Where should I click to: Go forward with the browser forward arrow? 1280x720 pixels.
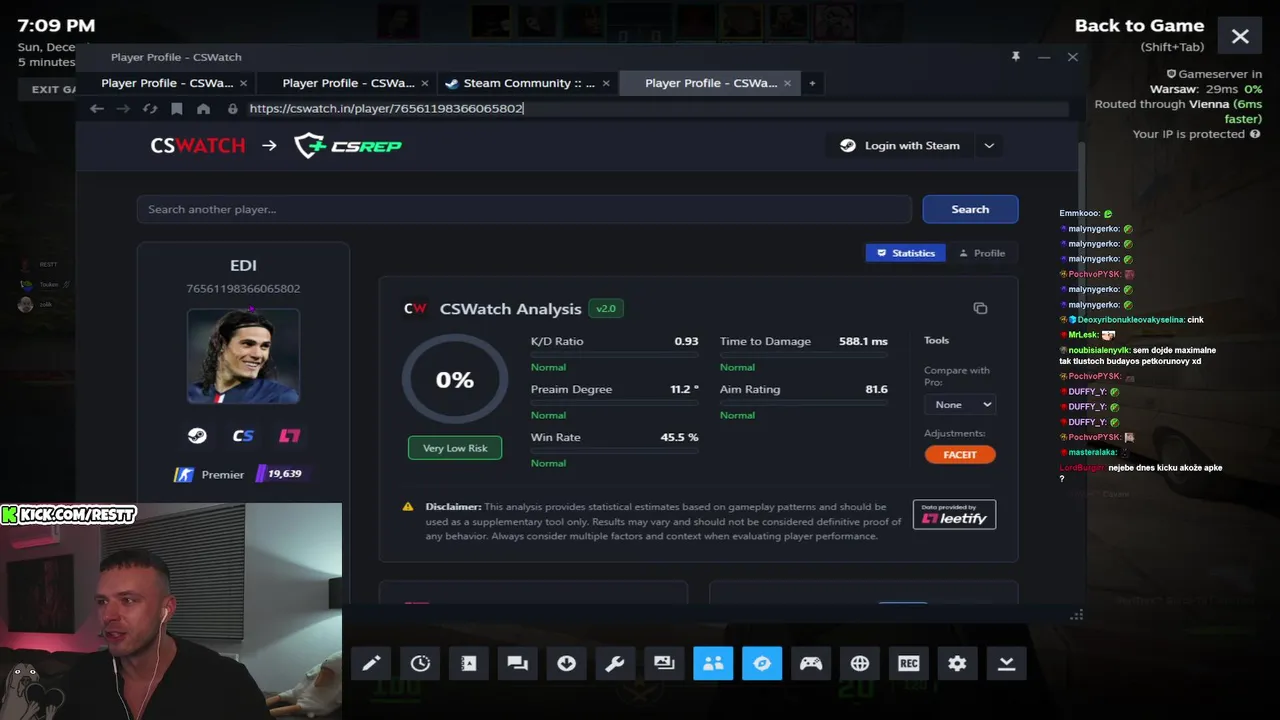pyautogui.click(x=123, y=108)
